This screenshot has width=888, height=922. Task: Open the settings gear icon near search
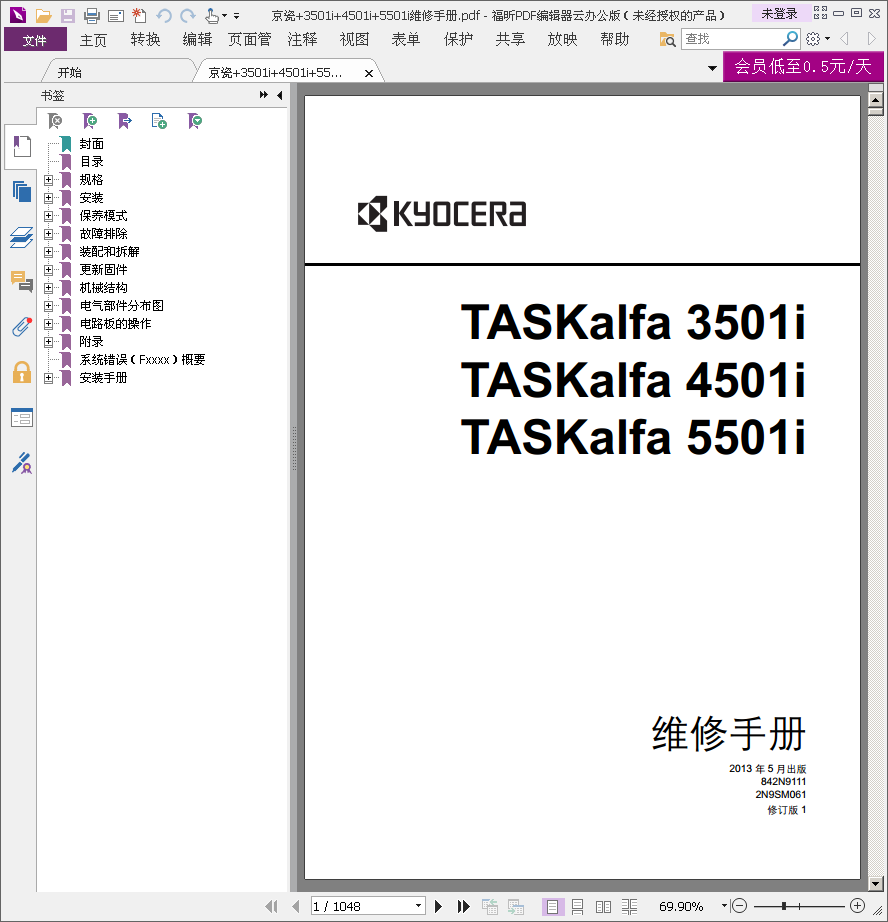[x=813, y=39]
